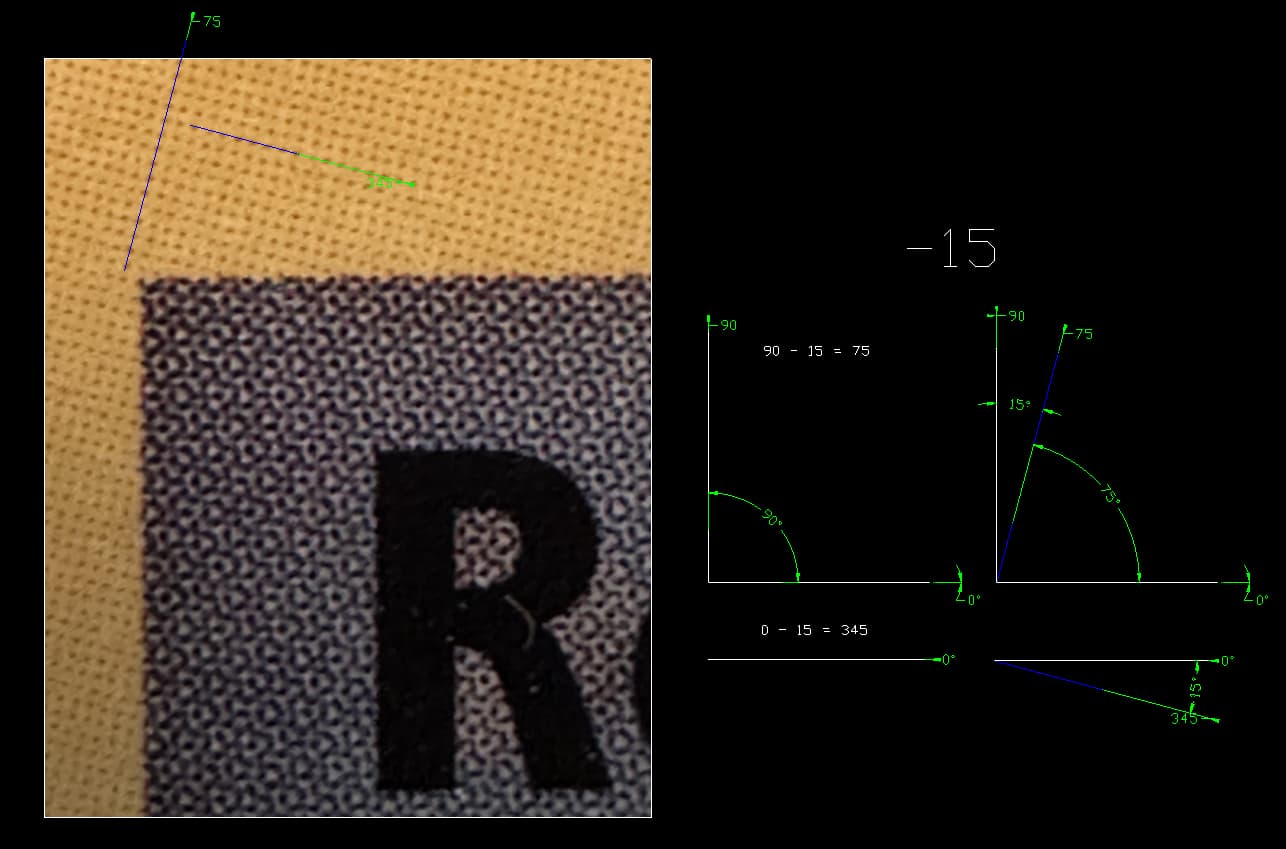Click the green "75" label above the photo
This screenshot has width=1286, height=849.
(212, 21)
